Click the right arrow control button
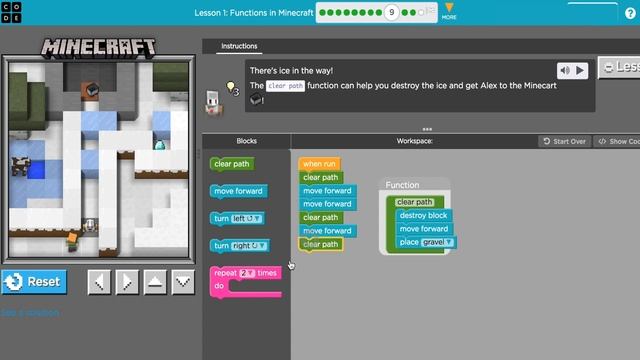 (127, 282)
